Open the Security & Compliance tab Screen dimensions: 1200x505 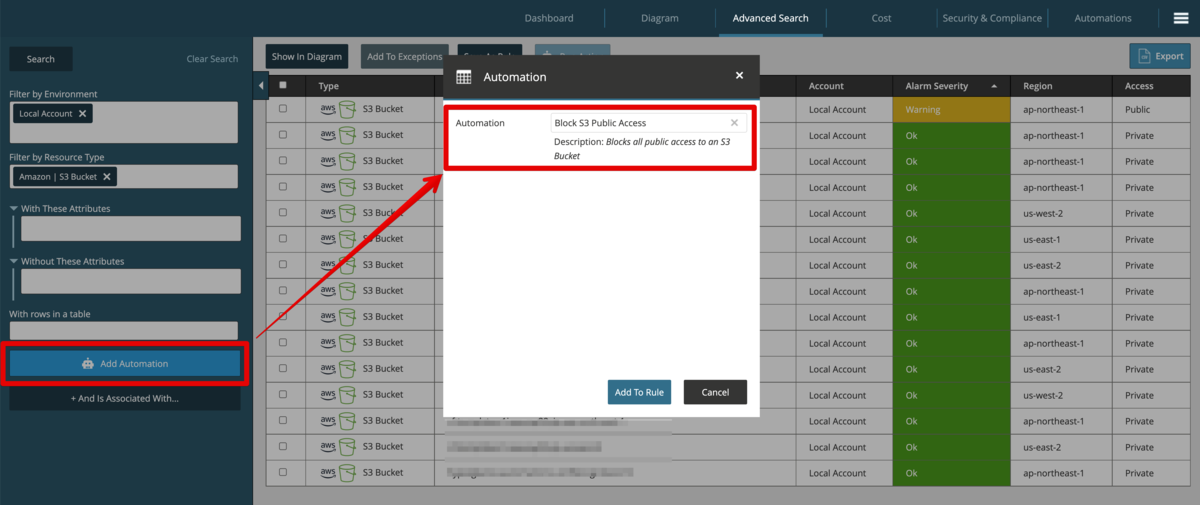[x=992, y=18]
